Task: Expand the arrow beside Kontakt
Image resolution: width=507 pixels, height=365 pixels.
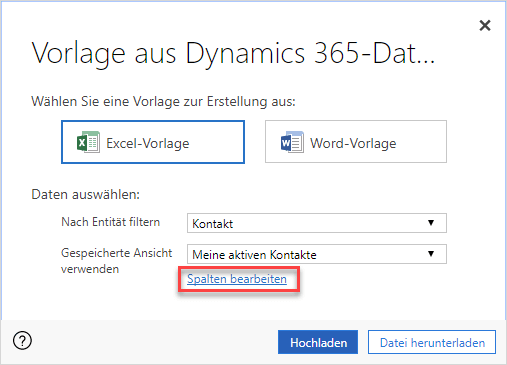Action: [431, 223]
